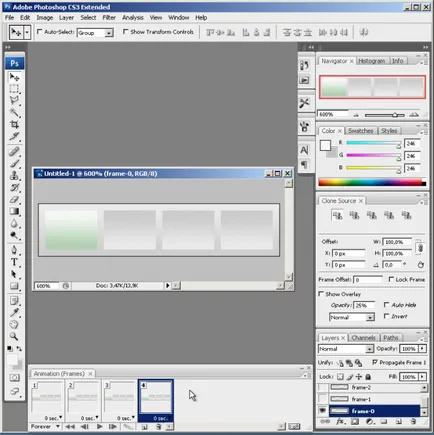Screen dimensions: 434x435
Task: Choose the Eraser tool
Action: pos(14,199)
